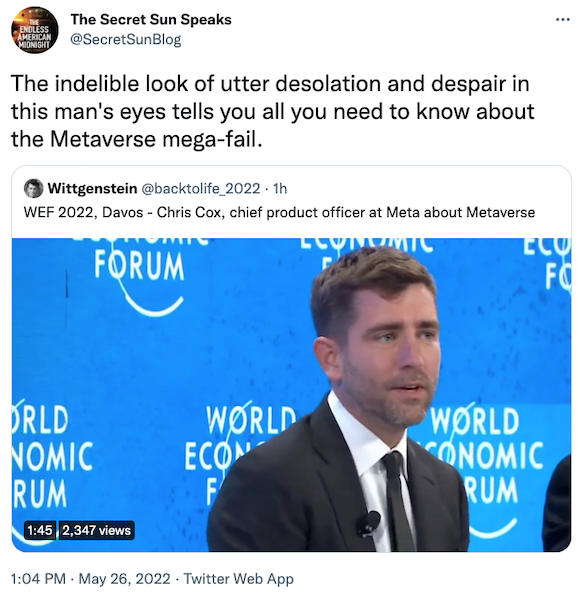580x595 pixels.
Task: Play the WEF Davos video thumbnail
Action: coord(291,395)
